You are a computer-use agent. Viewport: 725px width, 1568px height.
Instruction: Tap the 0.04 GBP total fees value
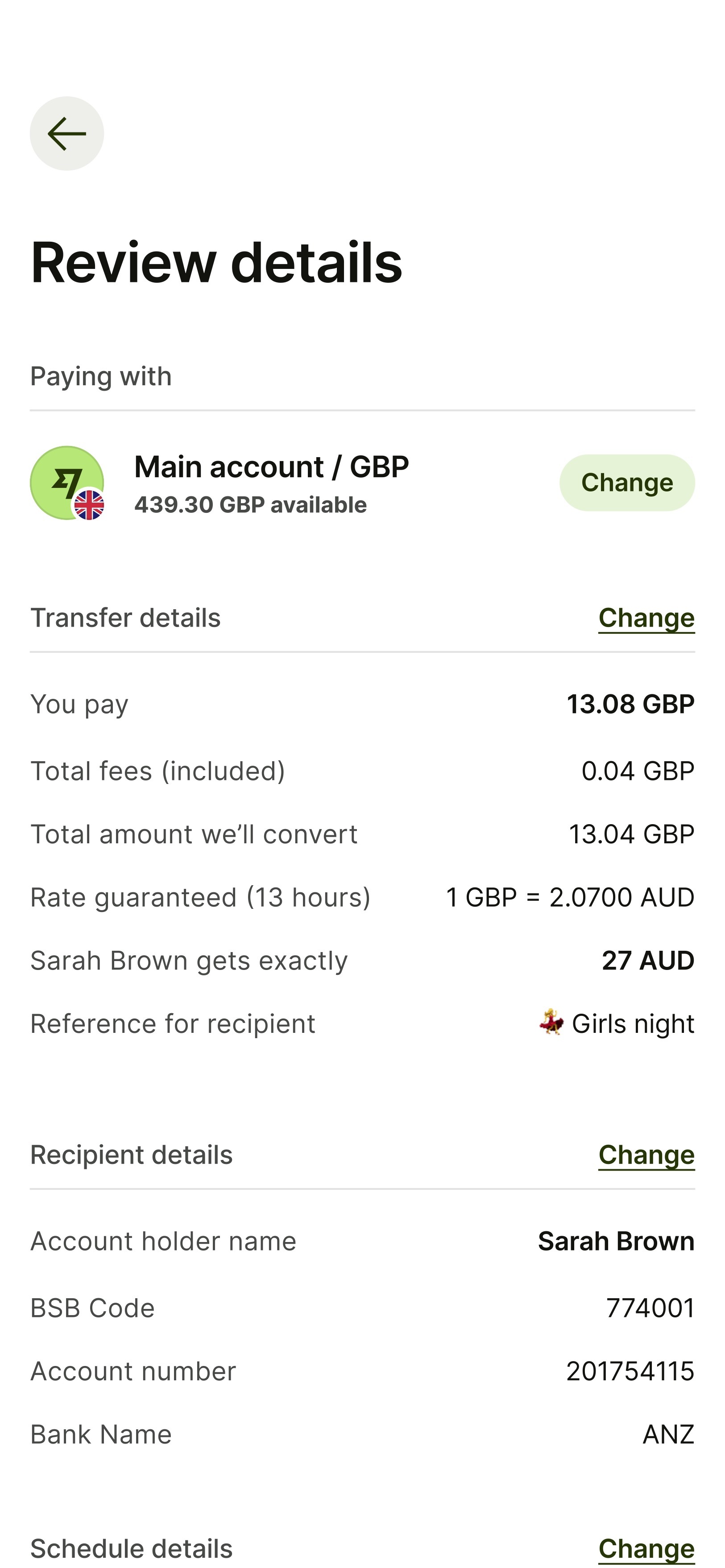tap(638, 771)
